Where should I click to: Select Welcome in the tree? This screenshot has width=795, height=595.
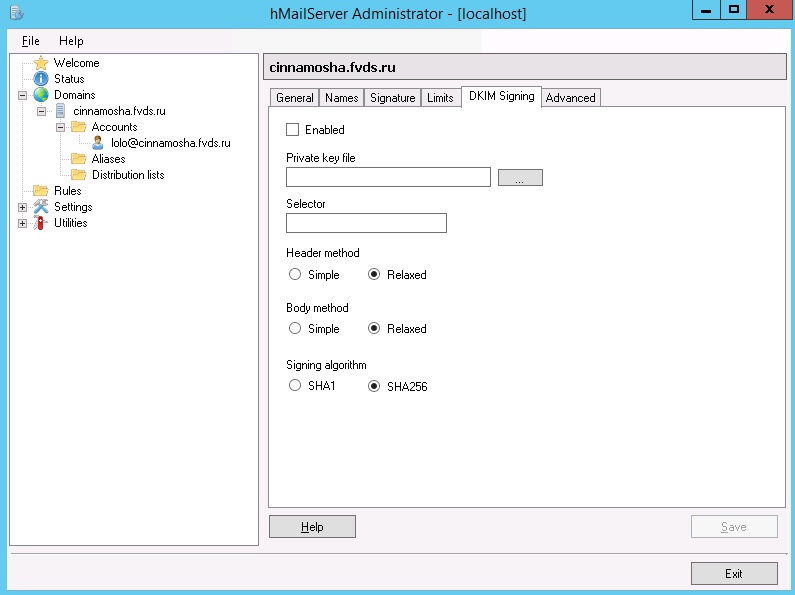point(77,63)
